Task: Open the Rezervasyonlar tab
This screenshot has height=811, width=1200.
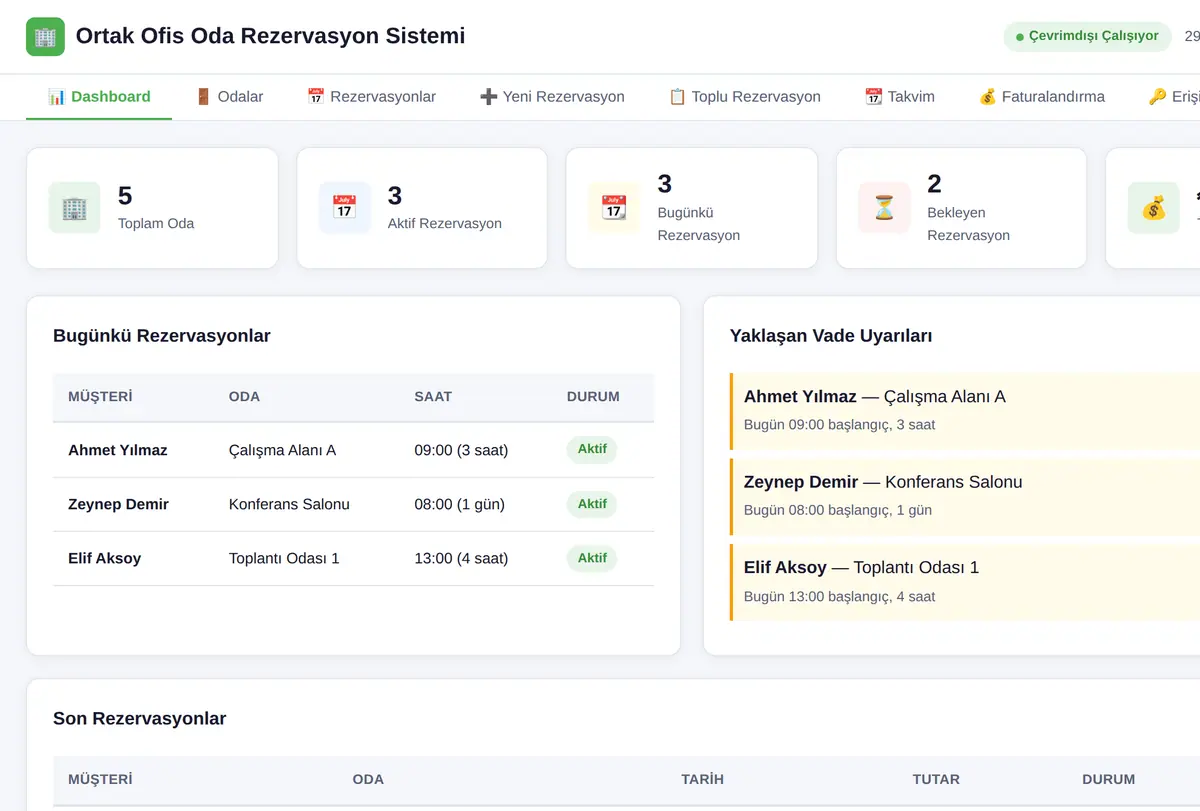Action: [x=371, y=97]
